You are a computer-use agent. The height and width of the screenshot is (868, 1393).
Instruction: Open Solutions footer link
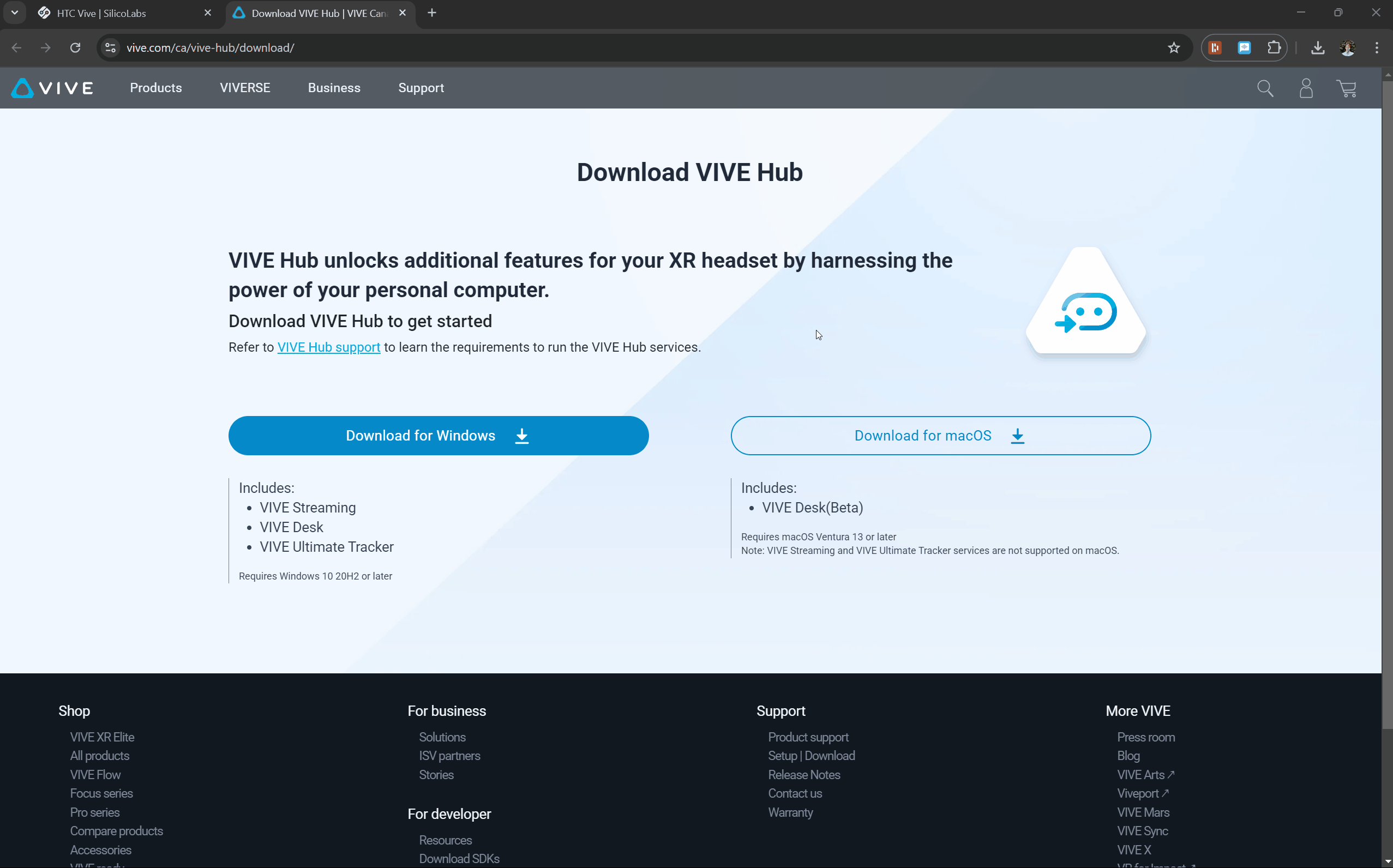pos(442,737)
